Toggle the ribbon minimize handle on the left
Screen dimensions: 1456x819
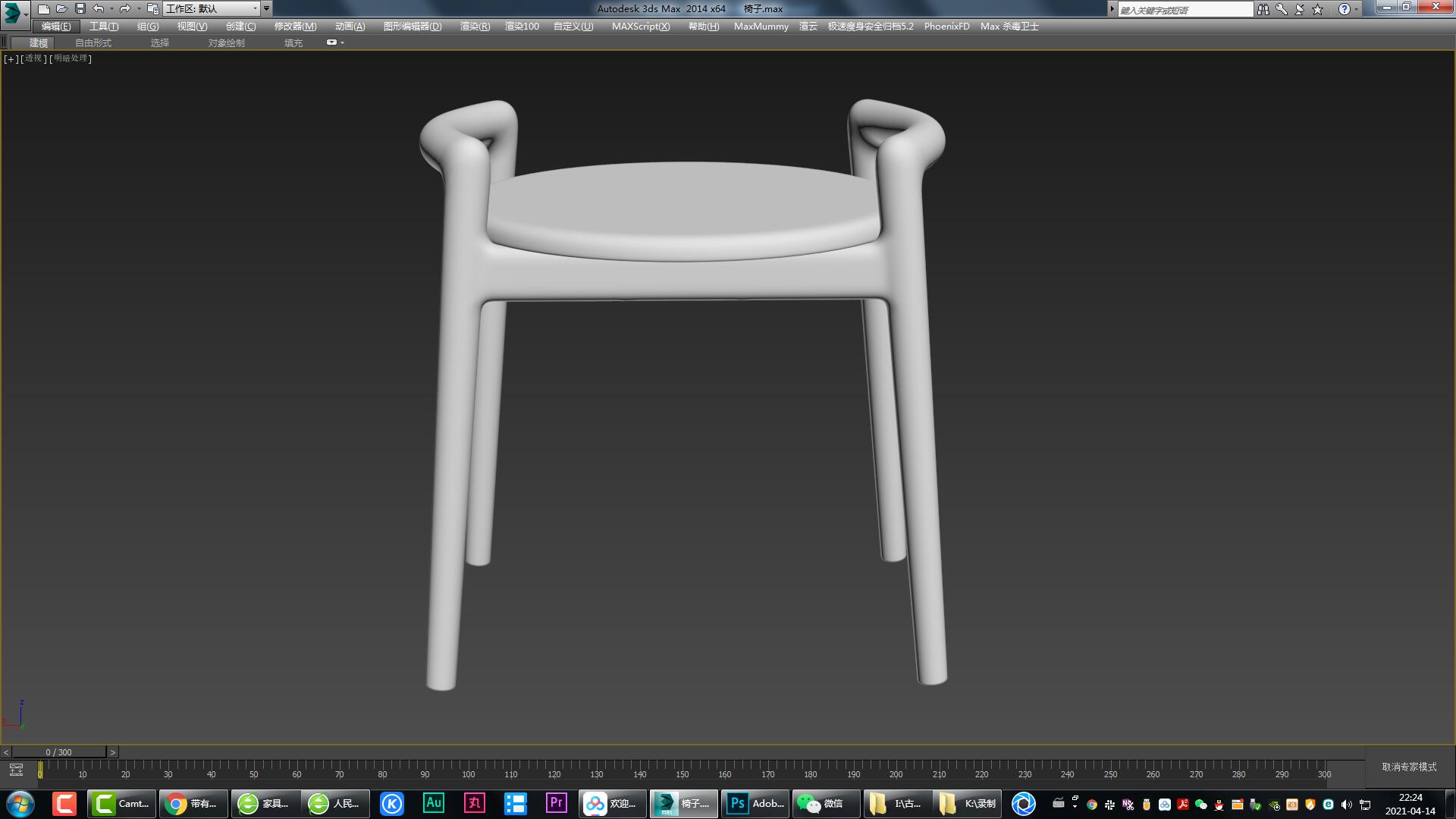[x=4, y=42]
